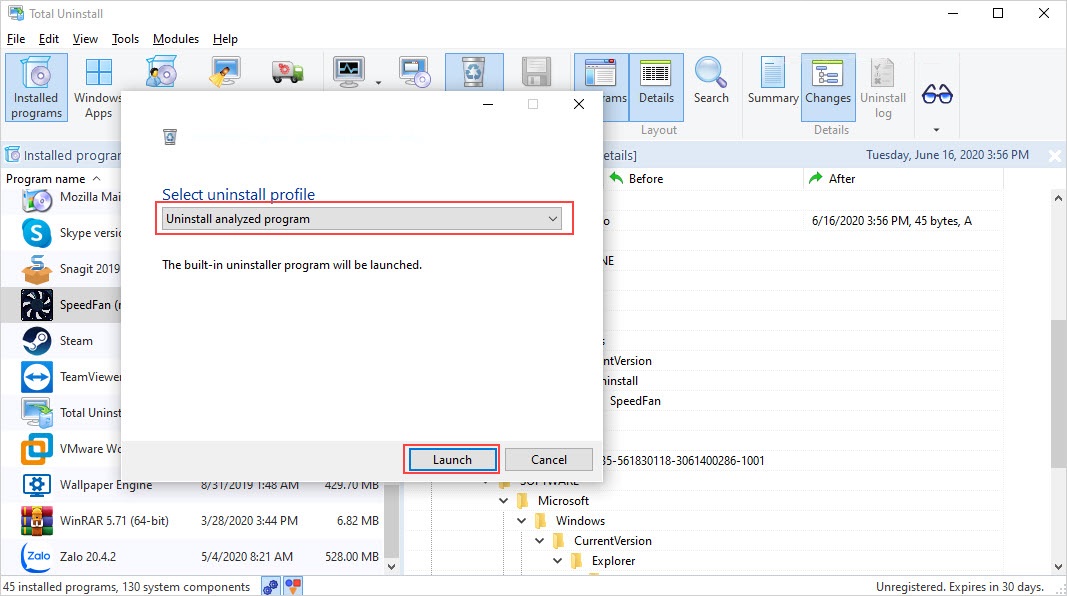Cancel the uninstall profile dialog
This screenshot has width=1067, height=596.
click(548, 460)
